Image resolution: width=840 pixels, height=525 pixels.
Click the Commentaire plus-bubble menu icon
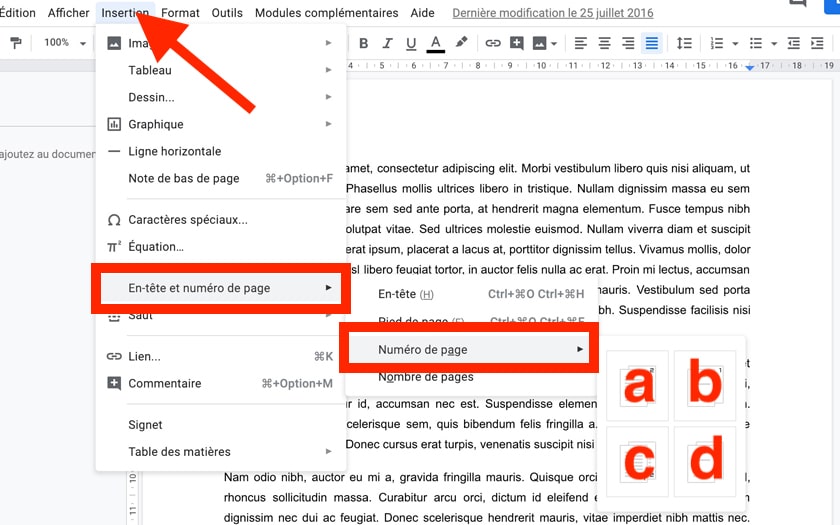(x=114, y=384)
